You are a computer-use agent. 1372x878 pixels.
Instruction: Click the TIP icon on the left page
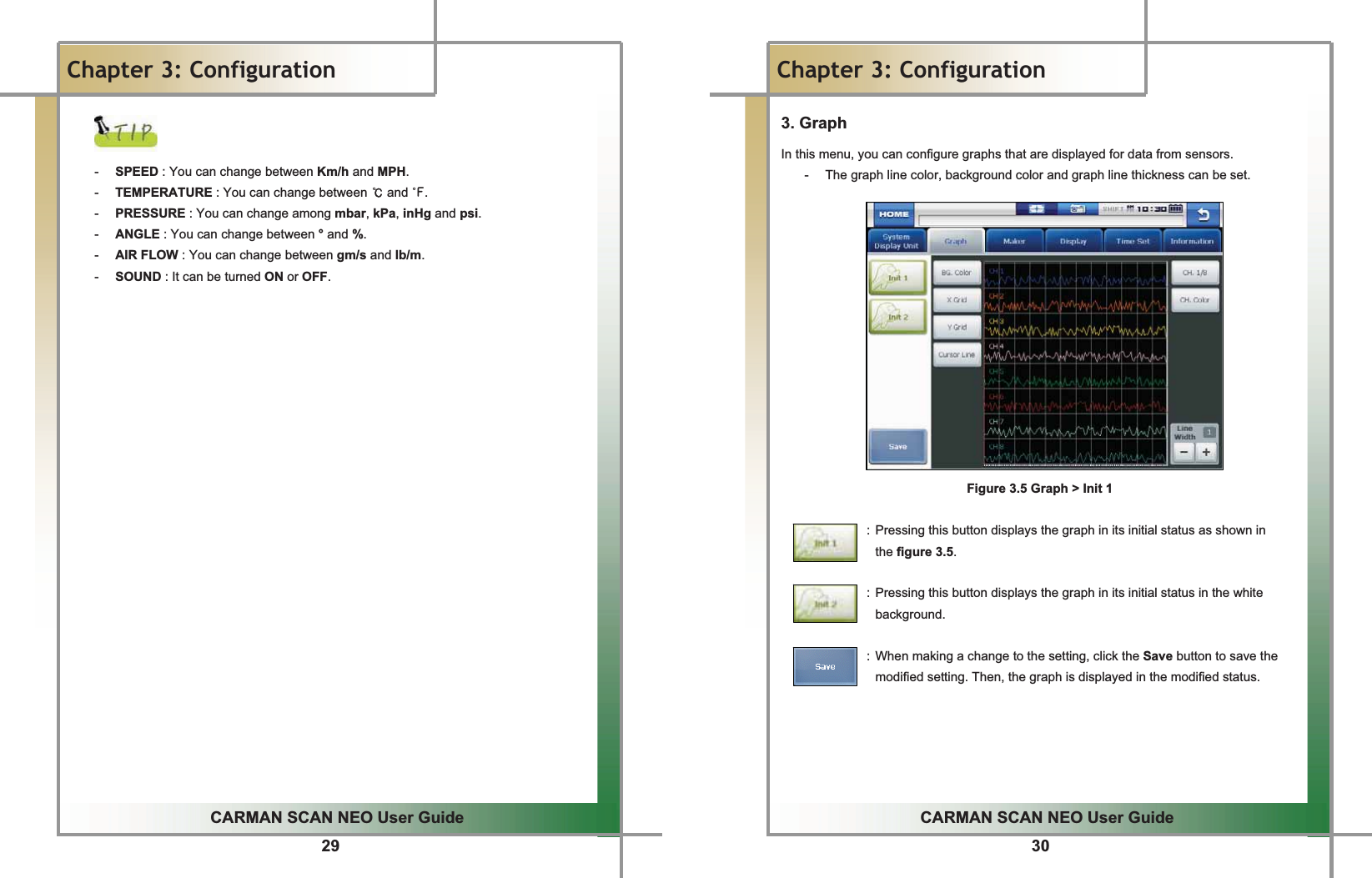tap(125, 132)
